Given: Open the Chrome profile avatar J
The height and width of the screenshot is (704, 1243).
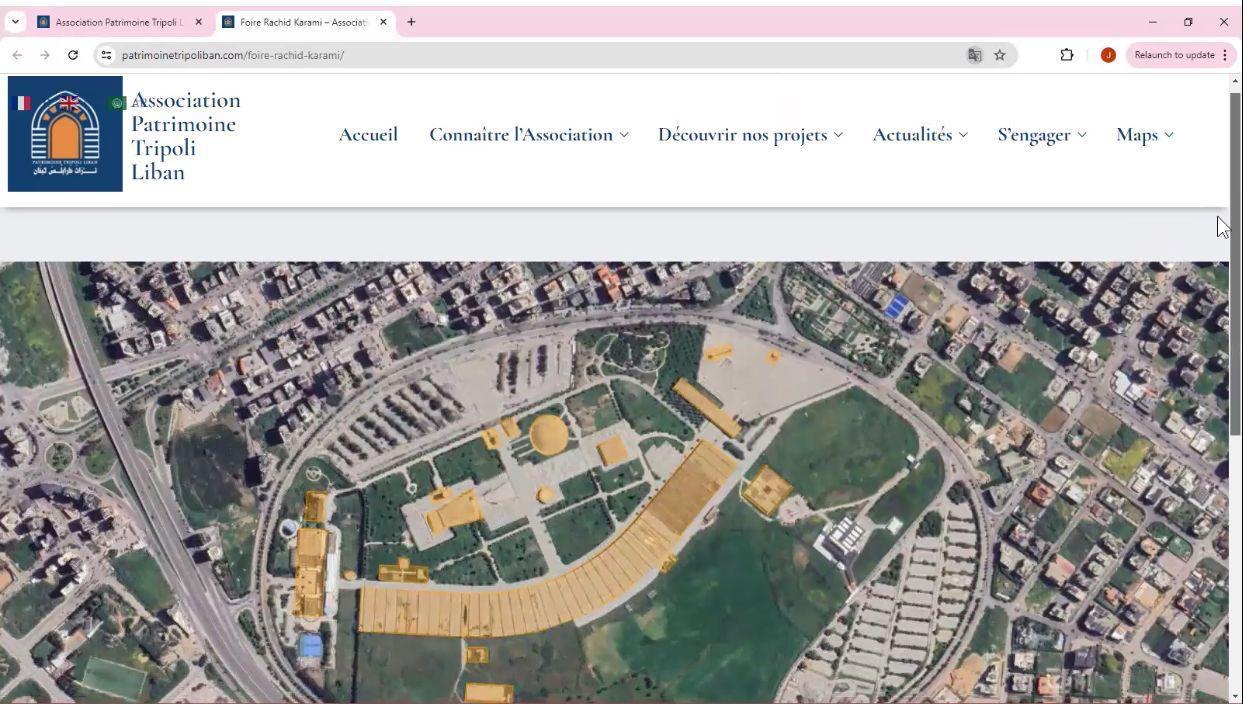Looking at the screenshot, I should pyautogui.click(x=1108, y=55).
